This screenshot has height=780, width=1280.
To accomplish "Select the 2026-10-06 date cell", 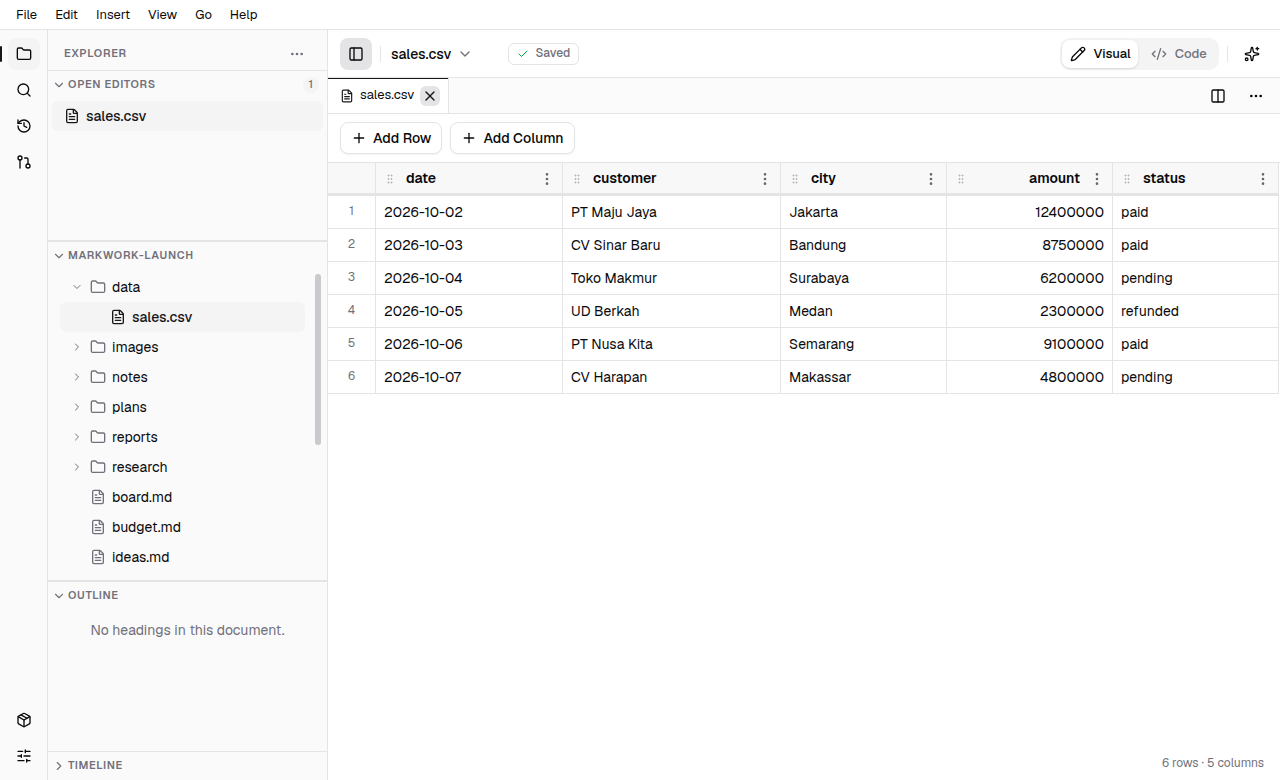I will pos(469,344).
